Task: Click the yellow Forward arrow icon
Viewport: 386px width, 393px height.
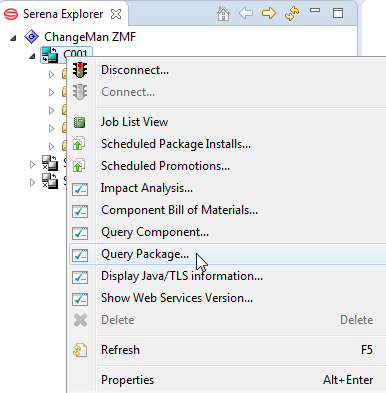Action: (269, 14)
